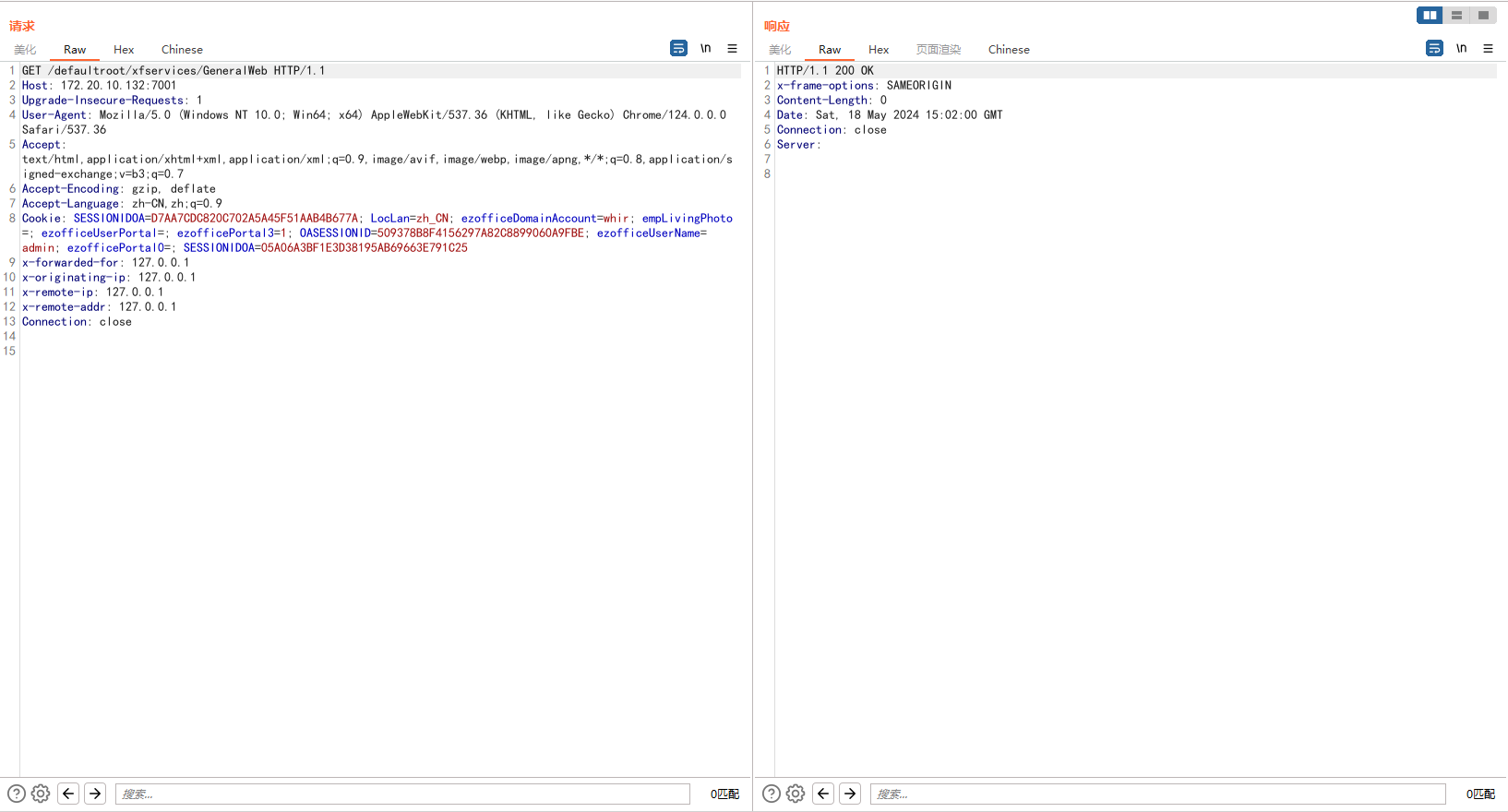Image resolution: width=1508 pixels, height=812 pixels.
Task: Open request panel search settings gear
Action: (x=41, y=794)
